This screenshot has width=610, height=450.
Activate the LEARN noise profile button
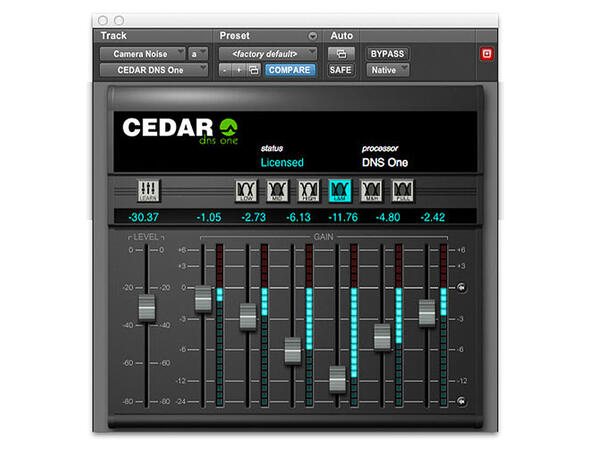148,191
